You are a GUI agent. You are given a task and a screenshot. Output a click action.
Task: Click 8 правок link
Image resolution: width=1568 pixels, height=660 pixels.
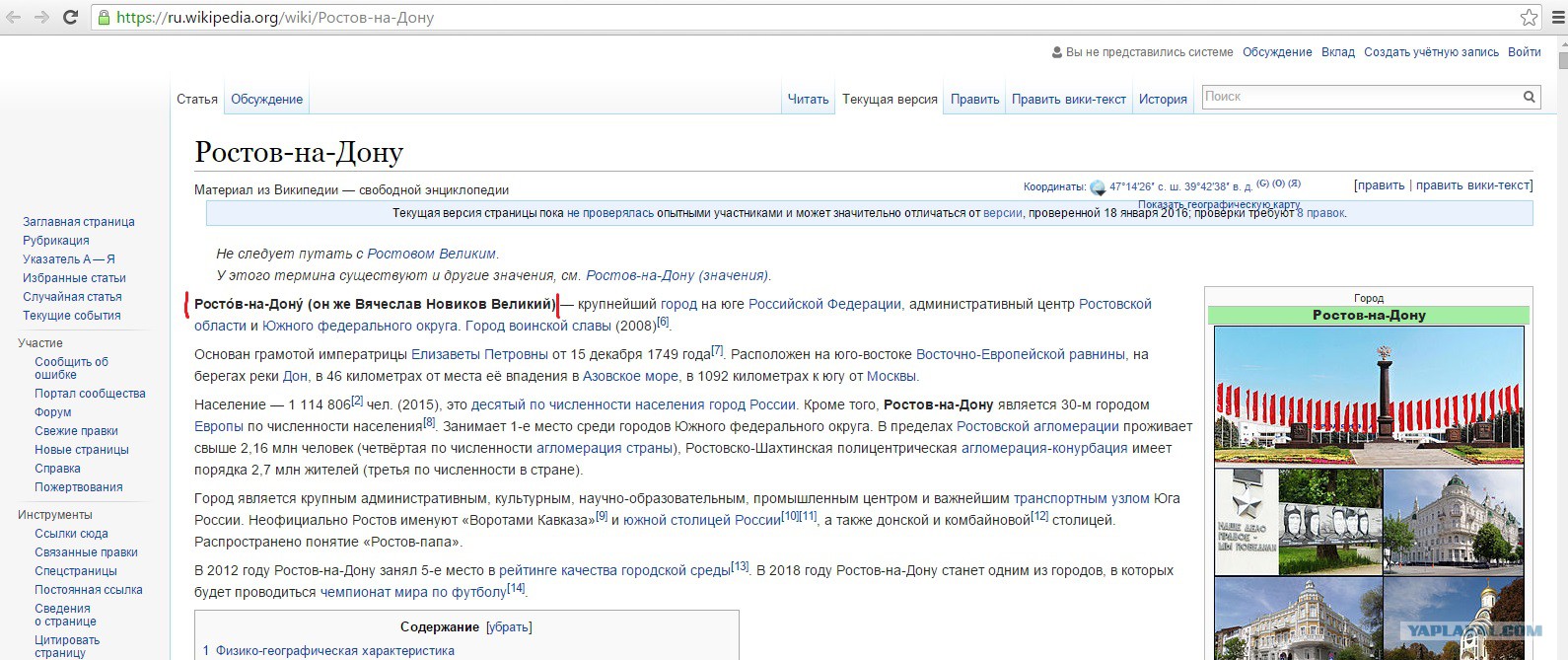pyautogui.click(x=1320, y=213)
